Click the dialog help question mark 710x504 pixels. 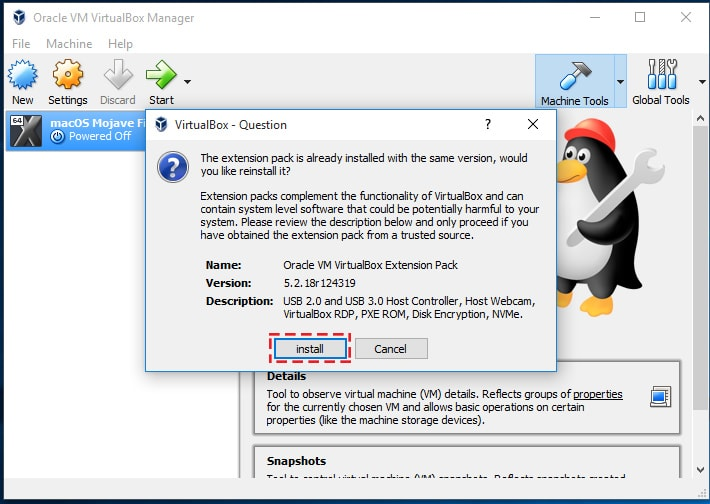[x=488, y=124]
